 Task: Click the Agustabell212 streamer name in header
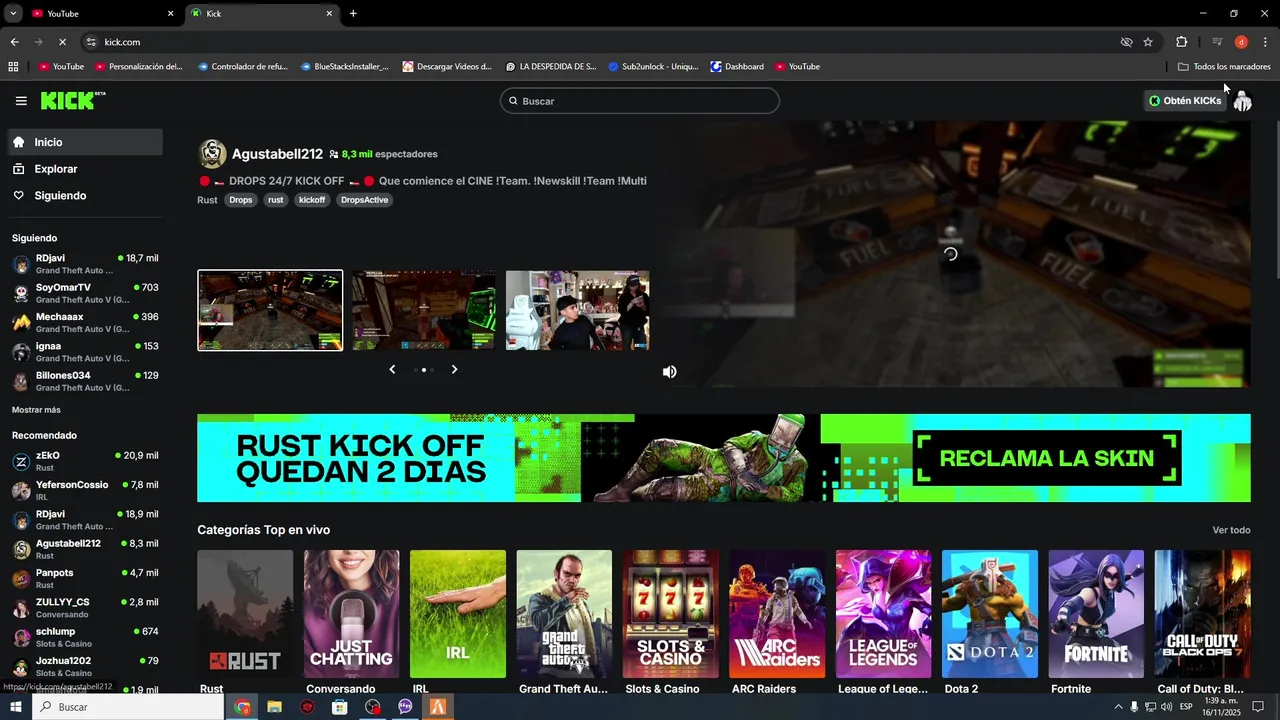[277, 154]
